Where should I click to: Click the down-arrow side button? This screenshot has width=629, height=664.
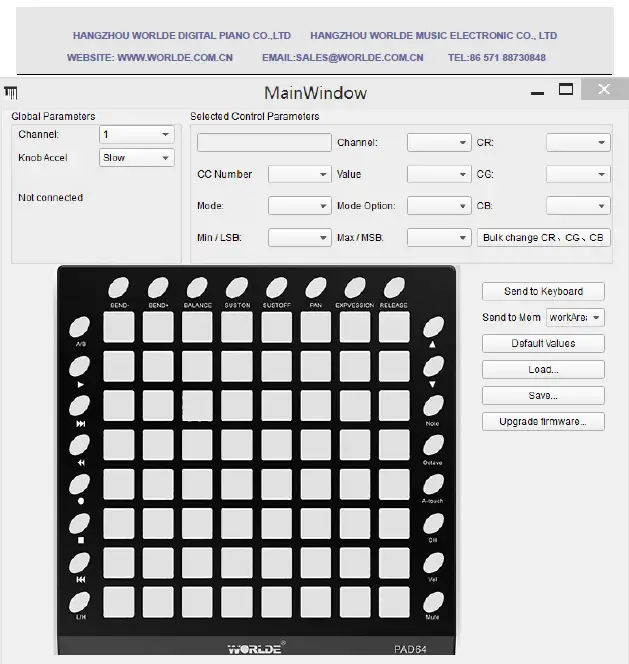pyautogui.click(x=433, y=366)
